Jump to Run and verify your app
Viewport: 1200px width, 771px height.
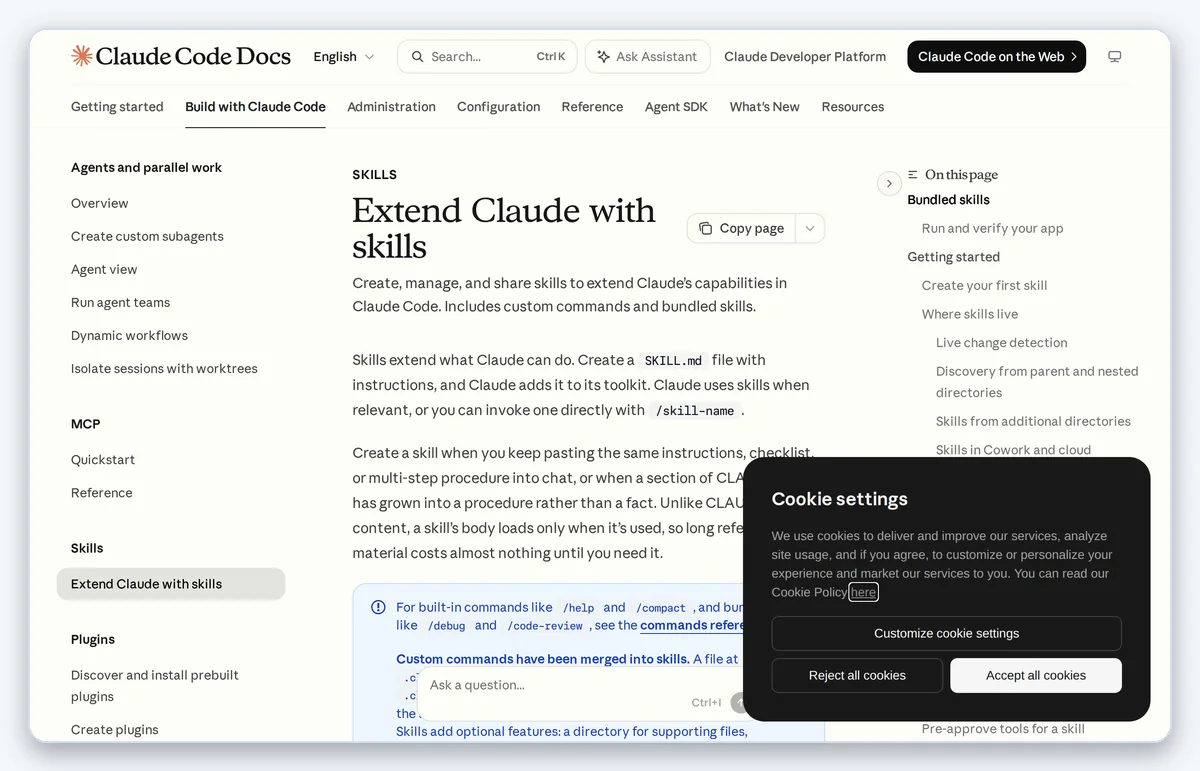click(x=992, y=228)
